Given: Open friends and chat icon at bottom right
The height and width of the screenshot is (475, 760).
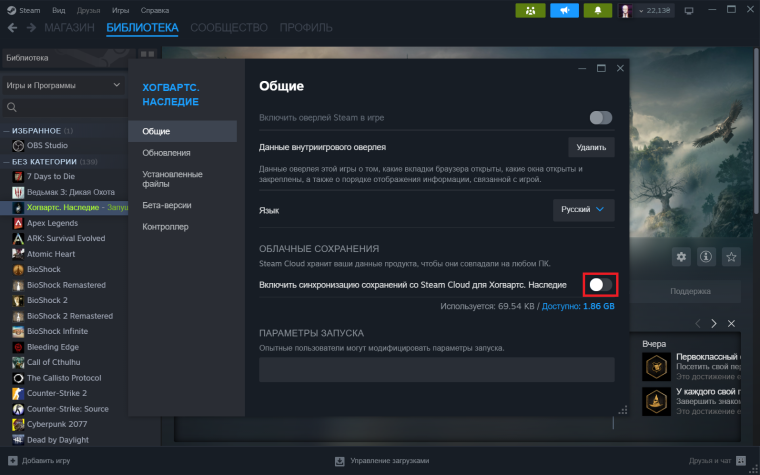Looking at the screenshot, I should [x=741, y=461].
